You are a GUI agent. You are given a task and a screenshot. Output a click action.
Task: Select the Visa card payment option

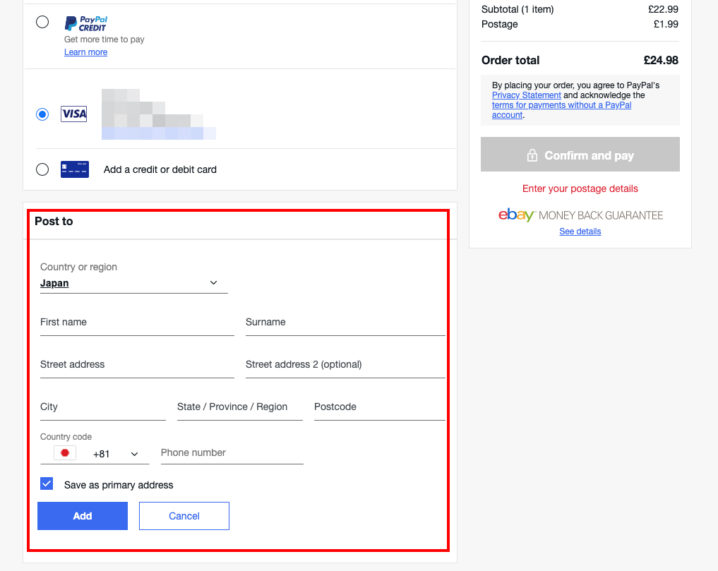pos(42,114)
